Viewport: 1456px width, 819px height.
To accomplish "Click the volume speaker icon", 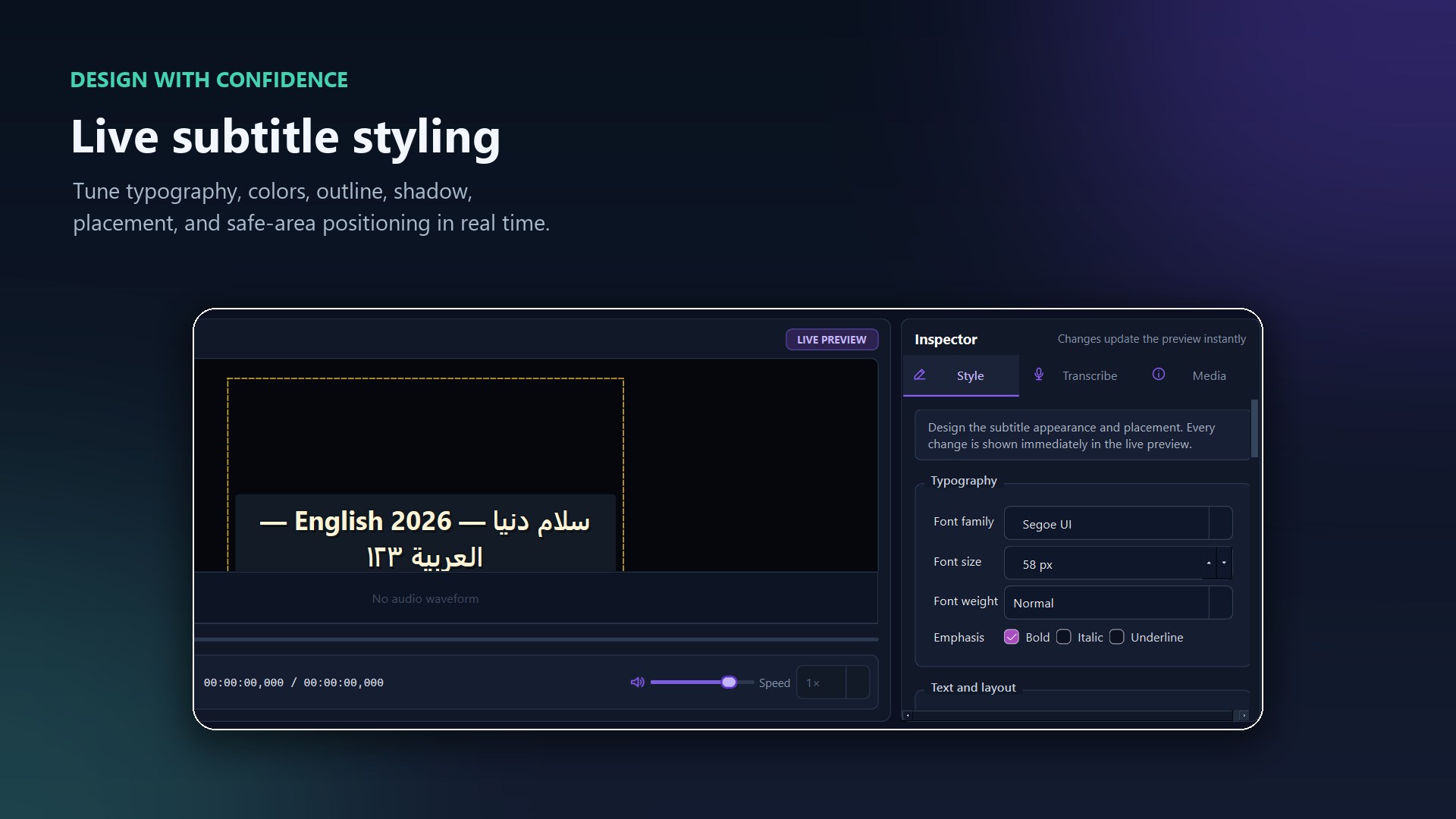I will [637, 682].
